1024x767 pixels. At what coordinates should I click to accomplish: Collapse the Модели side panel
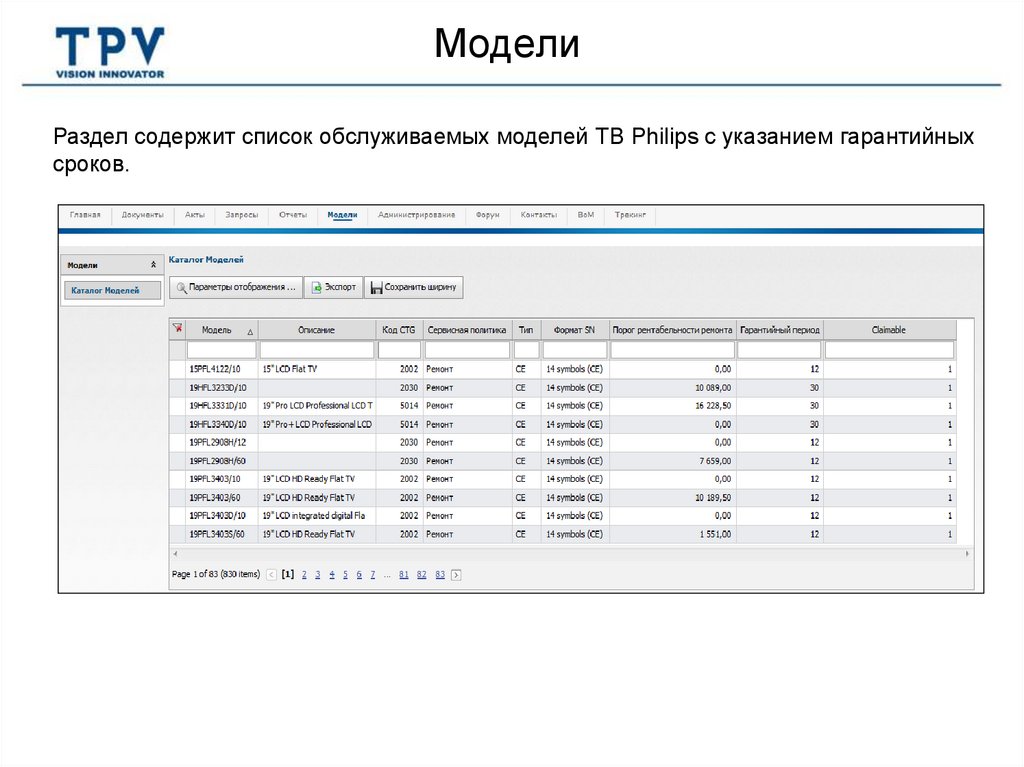(153, 265)
